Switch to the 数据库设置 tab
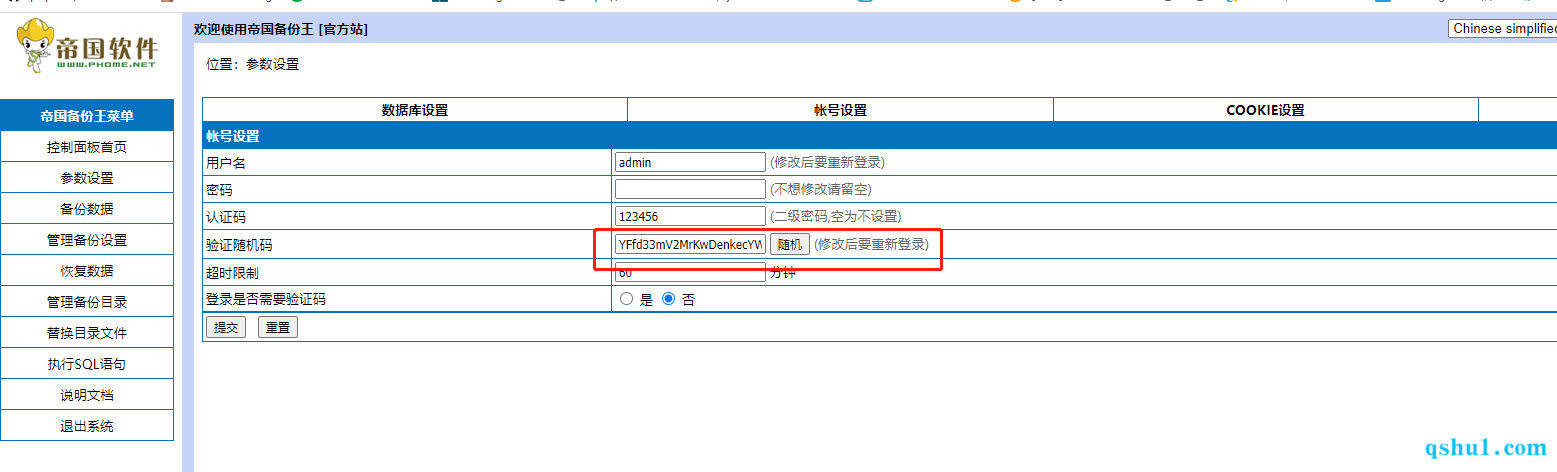This screenshot has height=472, width=1557. (x=415, y=110)
